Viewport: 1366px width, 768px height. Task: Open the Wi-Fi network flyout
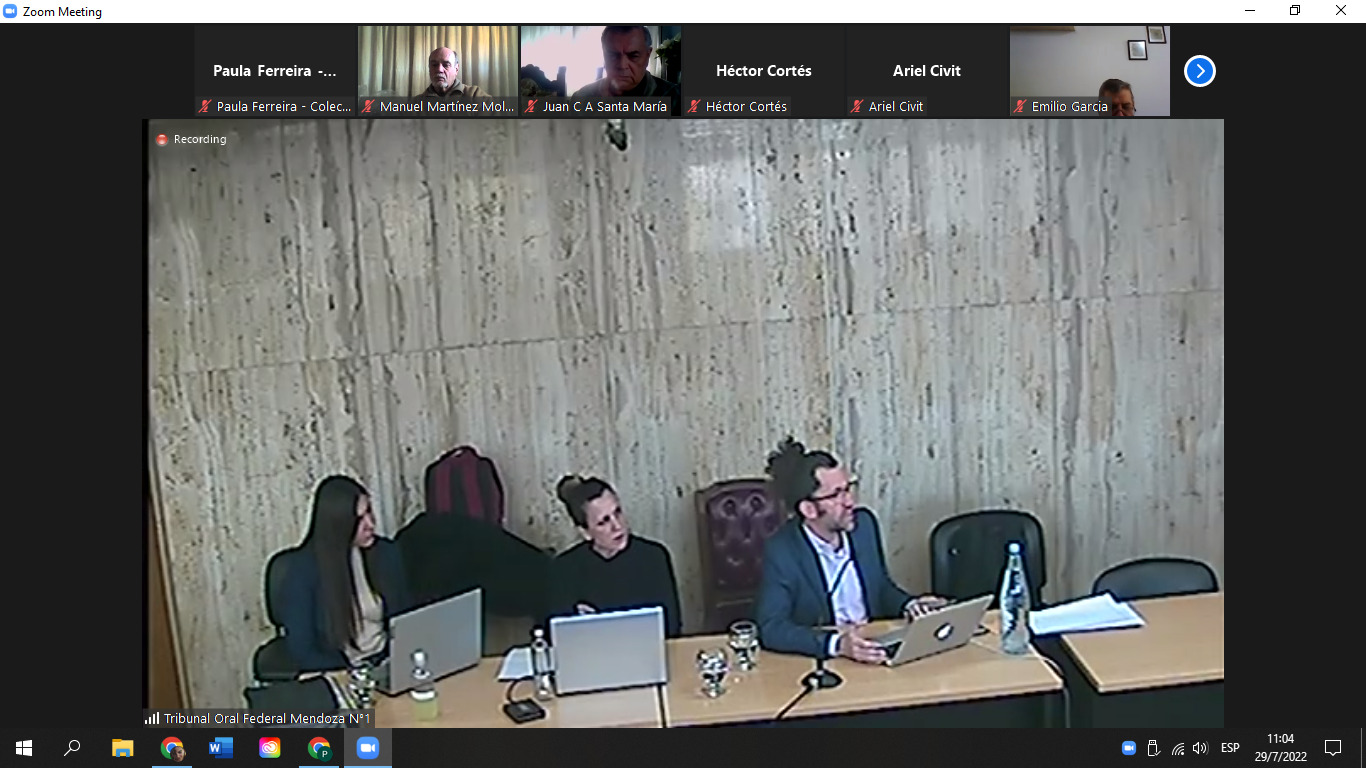click(1178, 748)
